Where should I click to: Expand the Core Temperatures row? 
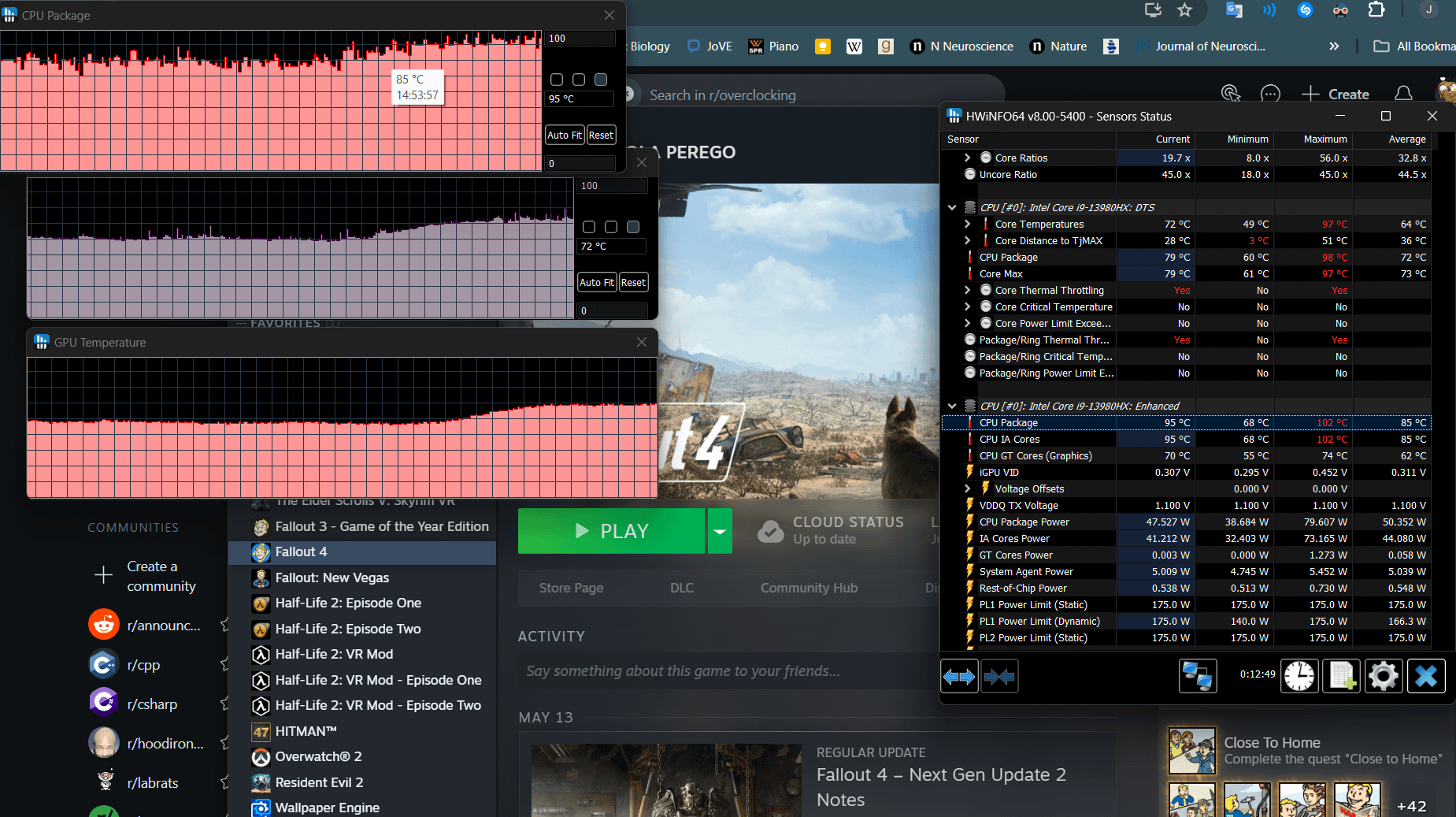pos(968,224)
